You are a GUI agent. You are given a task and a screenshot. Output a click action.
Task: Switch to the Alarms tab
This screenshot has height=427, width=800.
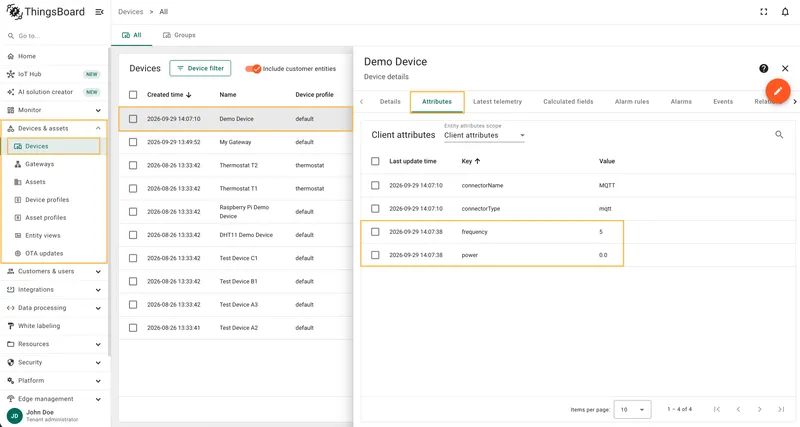coord(681,102)
